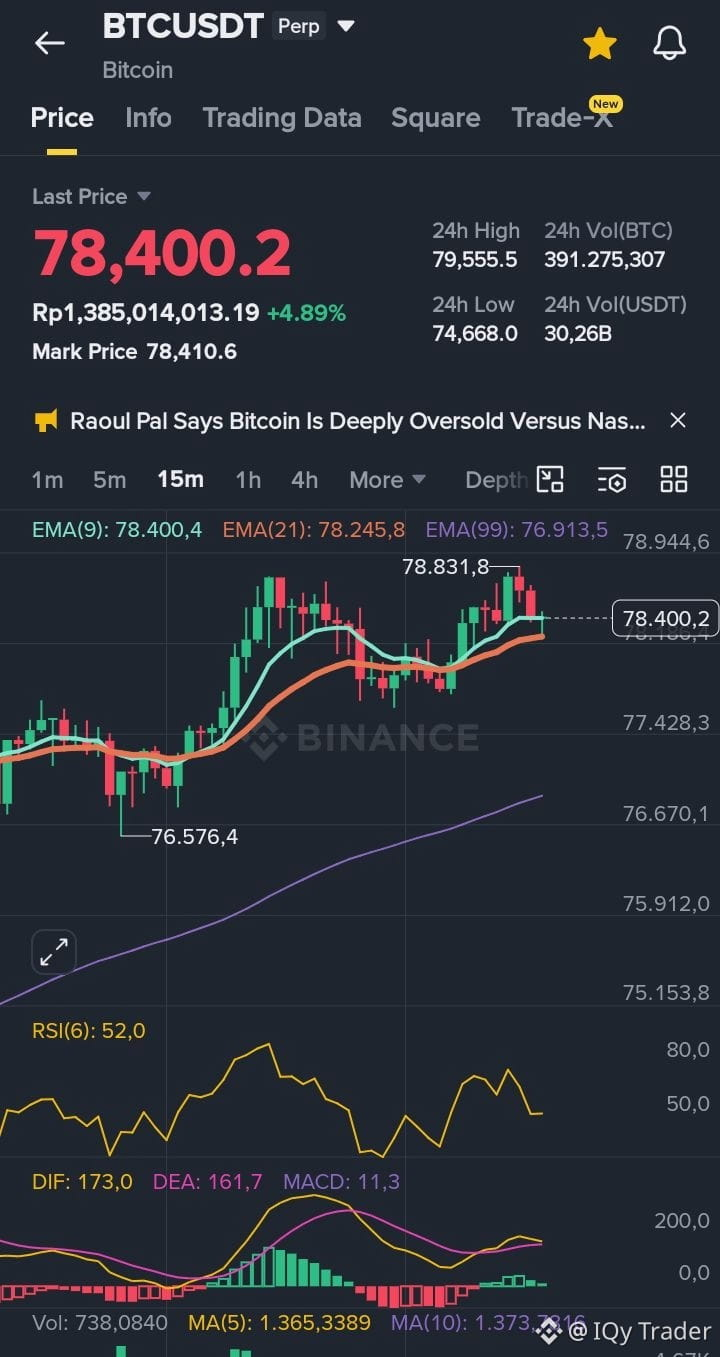Click the low marker 76.576,4 on chart
The height and width of the screenshot is (1357, 720).
195,836
